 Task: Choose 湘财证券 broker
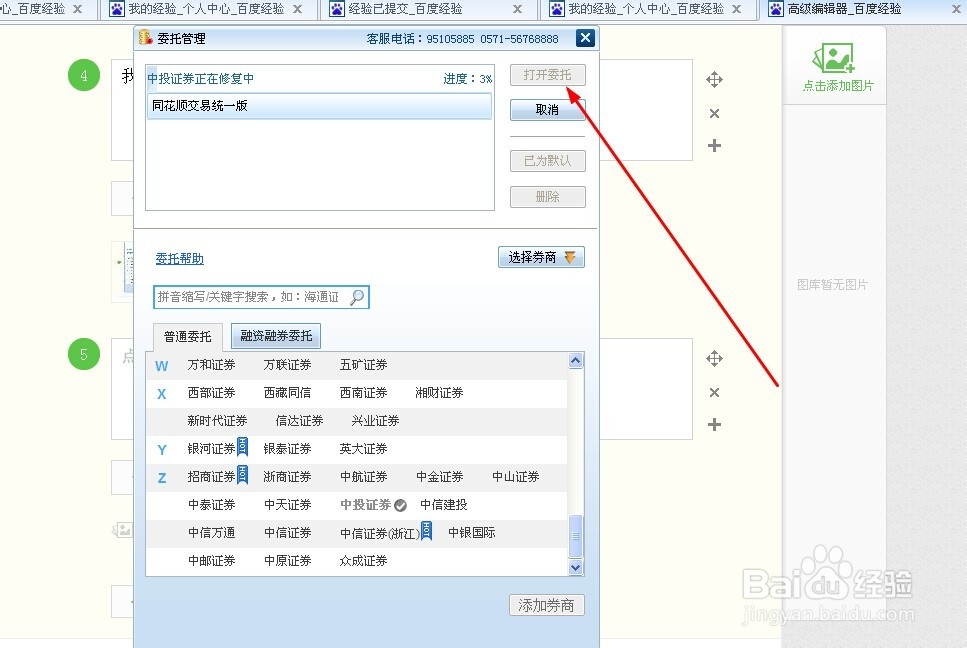439,393
